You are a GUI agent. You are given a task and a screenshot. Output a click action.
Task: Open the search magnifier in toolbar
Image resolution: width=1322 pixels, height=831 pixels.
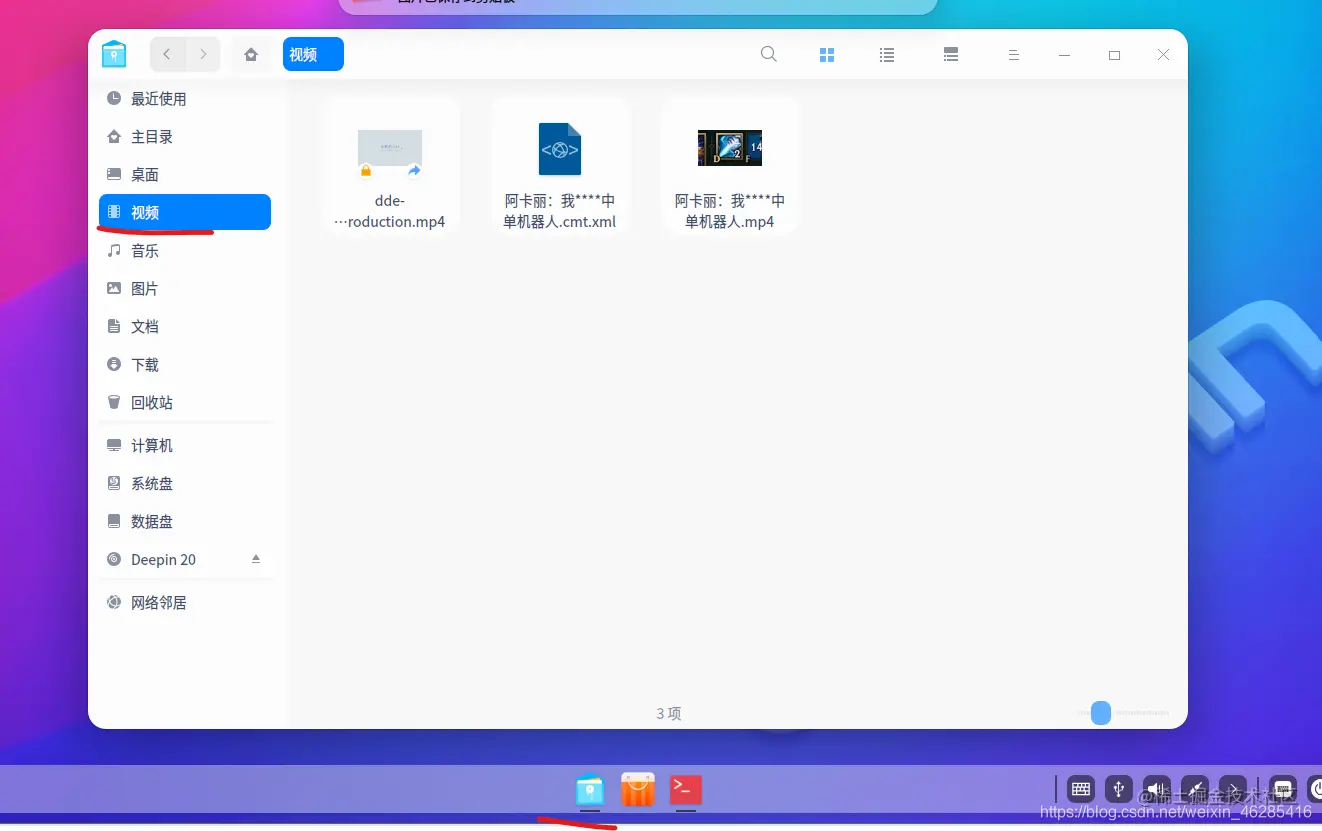768,55
